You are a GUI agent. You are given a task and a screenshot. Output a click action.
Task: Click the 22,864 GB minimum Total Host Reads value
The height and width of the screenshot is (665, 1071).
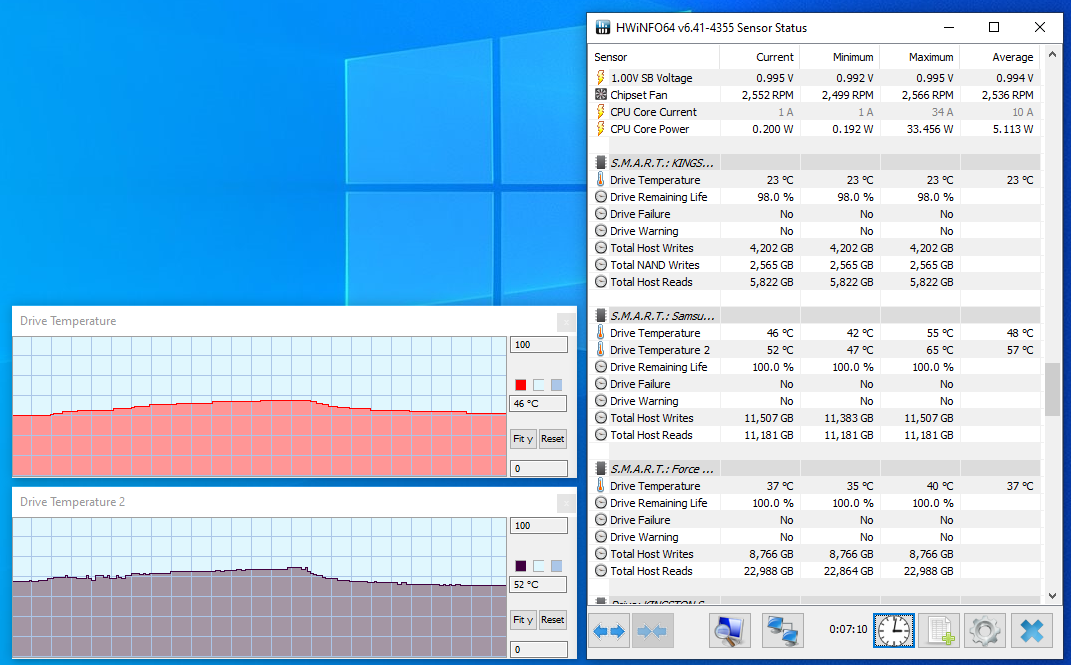click(x=848, y=570)
